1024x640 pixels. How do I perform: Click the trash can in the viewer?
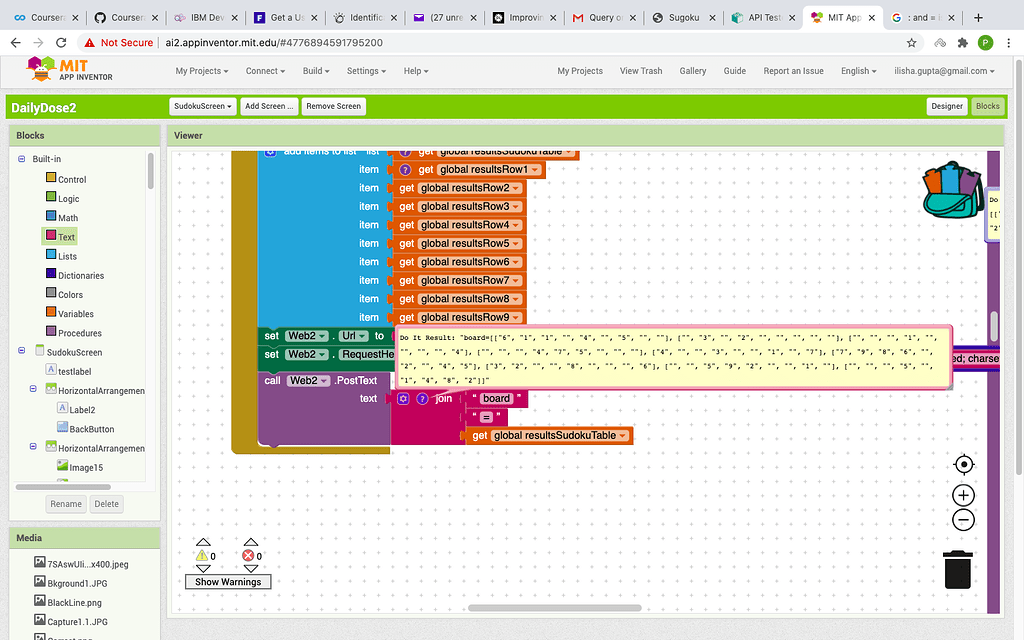(957, 569)
